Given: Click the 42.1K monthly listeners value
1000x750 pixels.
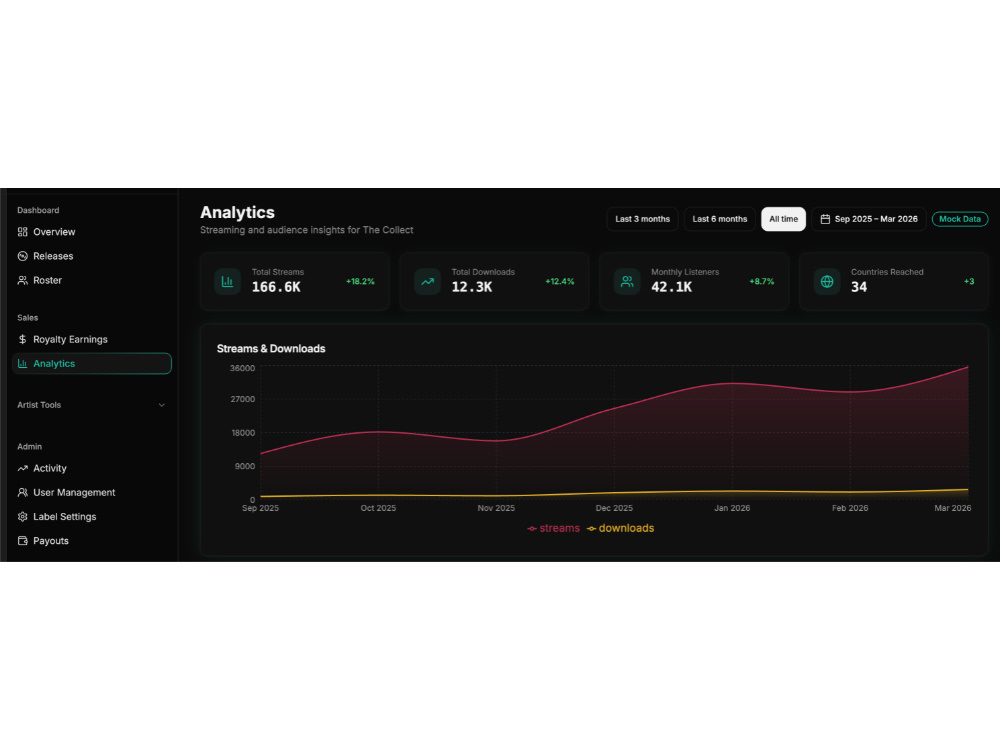Looking at the screenshot, I should (x=672, y=288).
